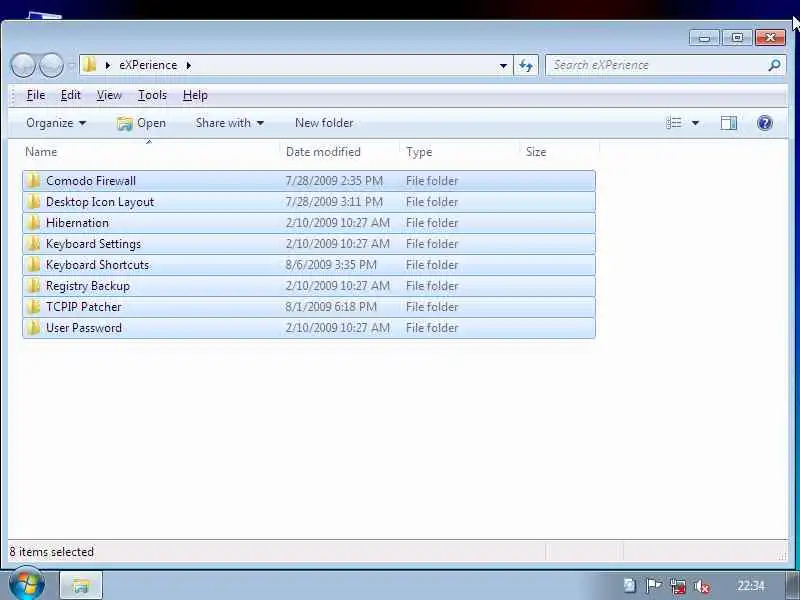Open the Tools menu

coord(152,95)
